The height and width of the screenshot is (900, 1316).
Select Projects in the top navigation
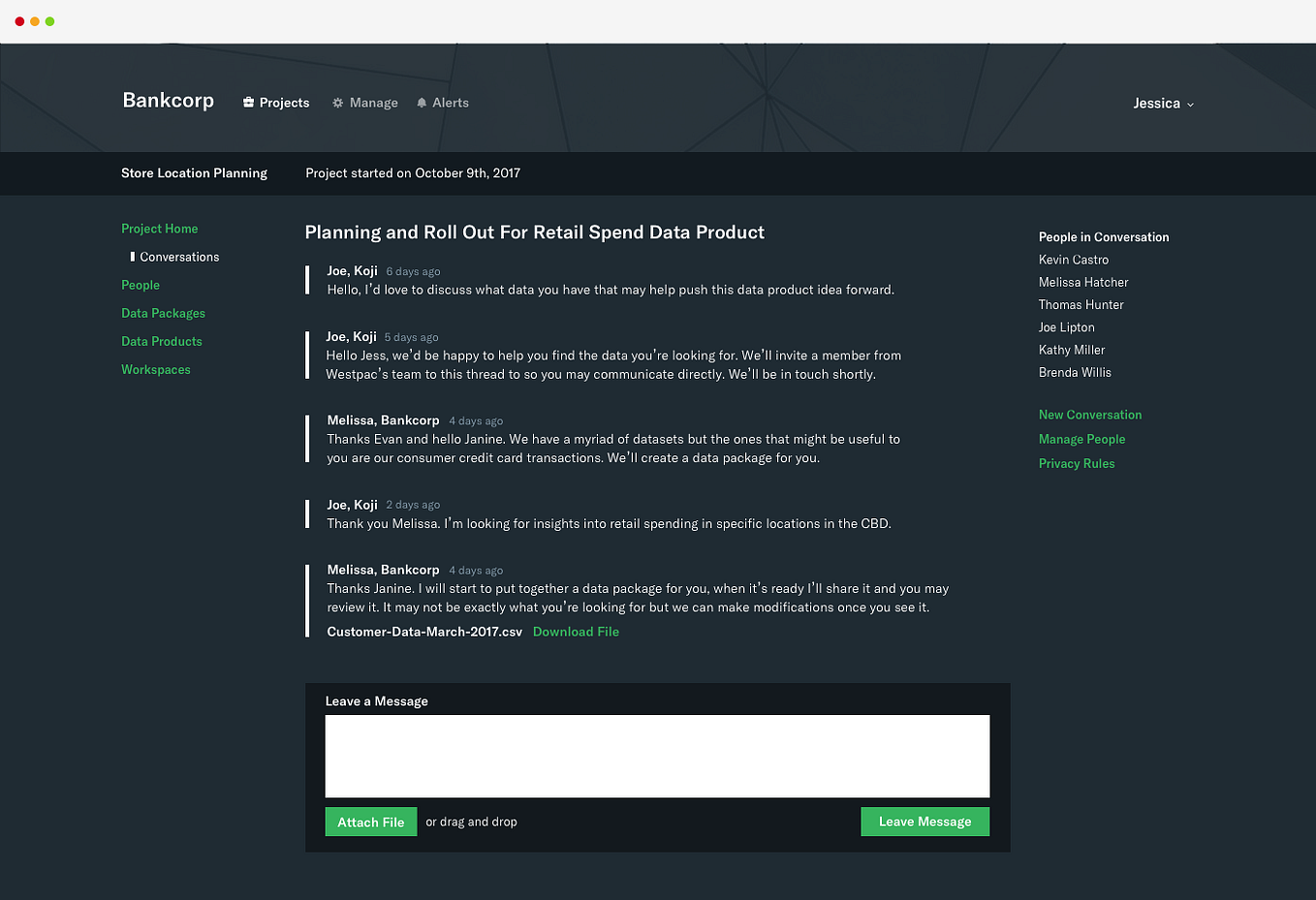click(283, 102)
